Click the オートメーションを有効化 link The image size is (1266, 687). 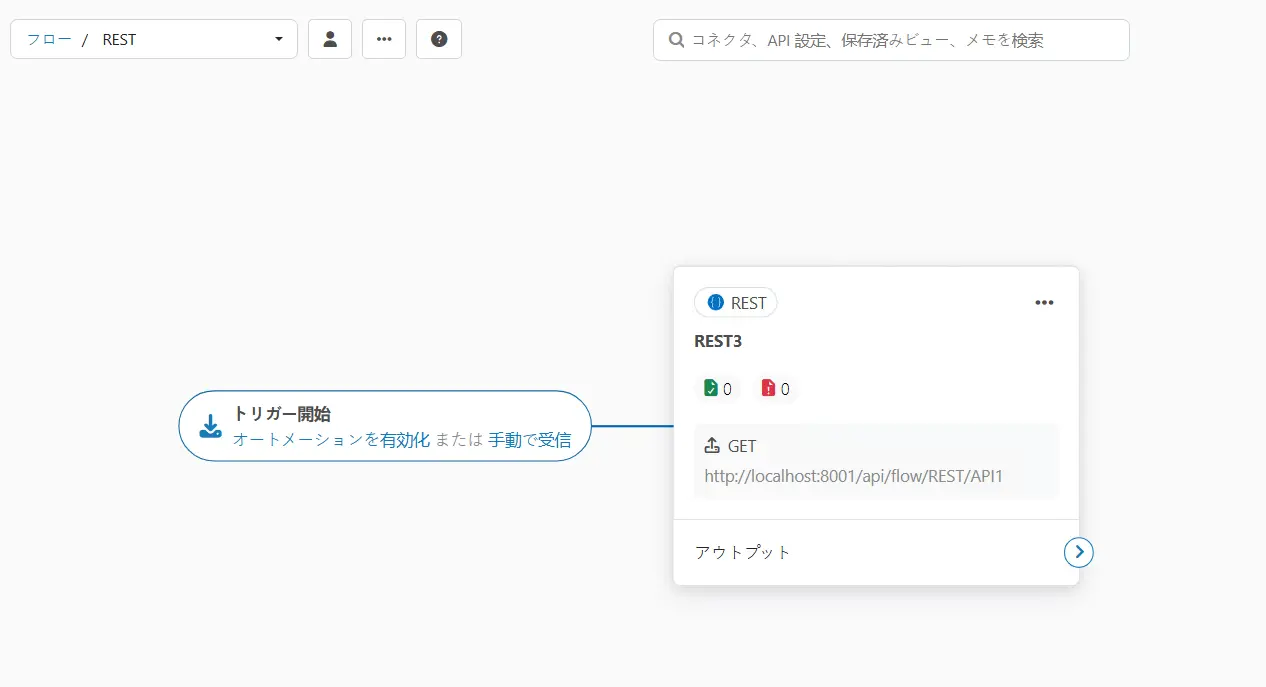pos(331,440)
